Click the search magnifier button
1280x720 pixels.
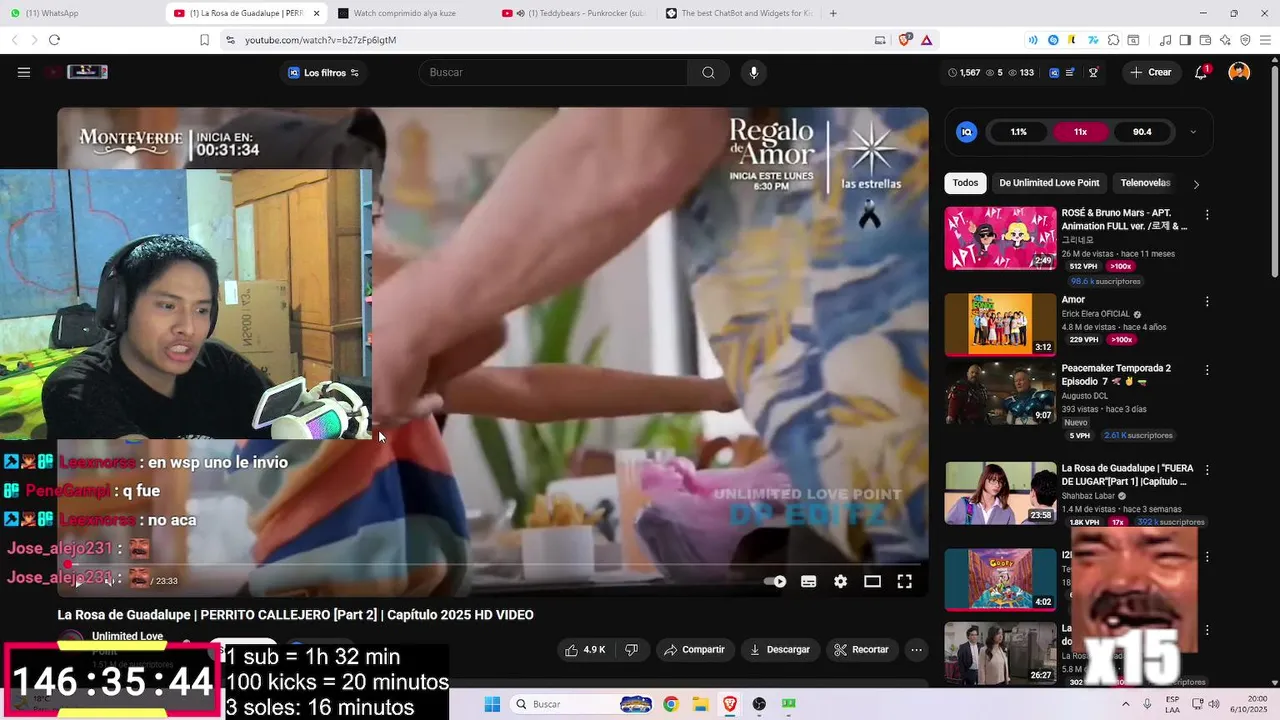pos(708,72)
